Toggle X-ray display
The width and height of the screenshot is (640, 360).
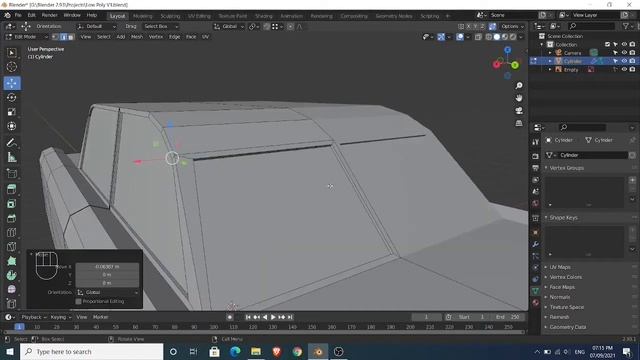478,37
